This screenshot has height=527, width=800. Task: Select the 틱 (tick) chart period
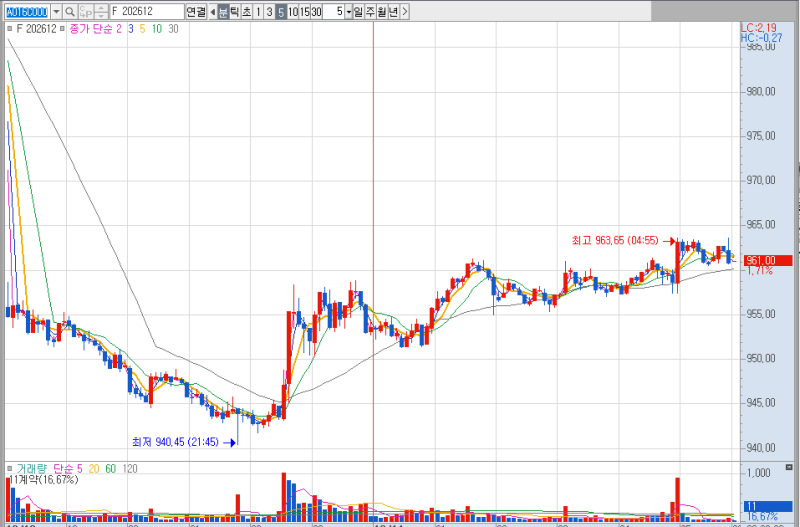click(235, 11)
